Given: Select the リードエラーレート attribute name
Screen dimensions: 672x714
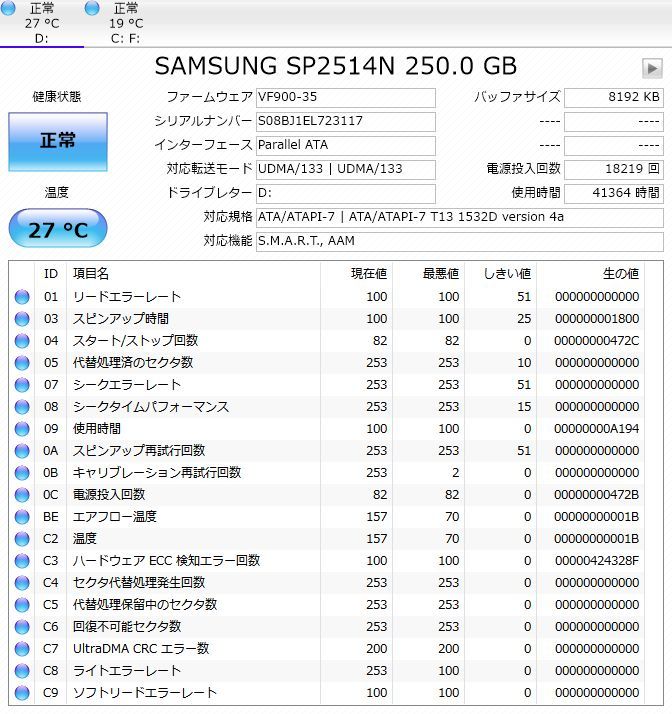Looking at the screenshot, I should pyautogui.click(x=127, y=297).
